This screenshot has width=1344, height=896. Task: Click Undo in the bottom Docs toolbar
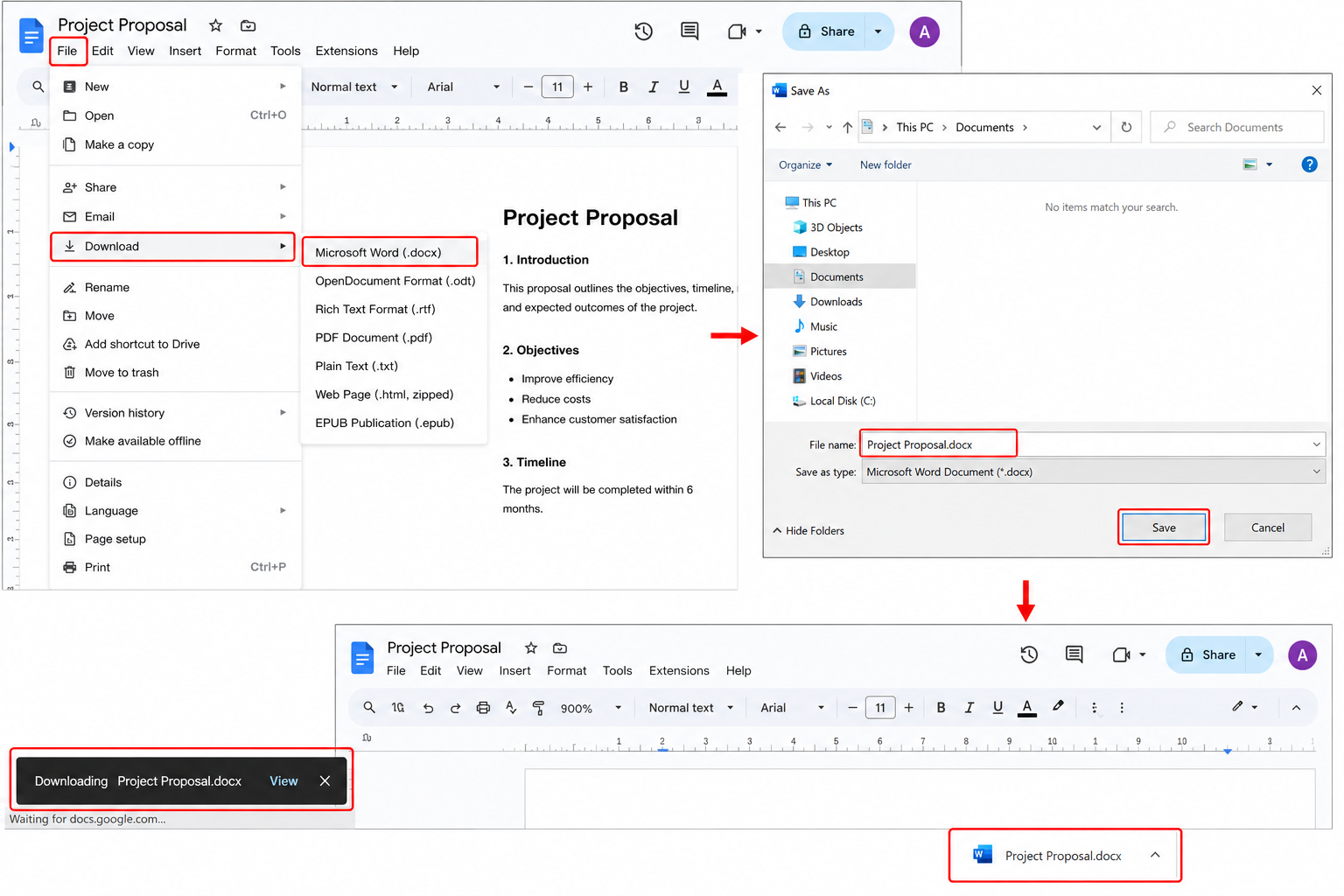point(428,708)
